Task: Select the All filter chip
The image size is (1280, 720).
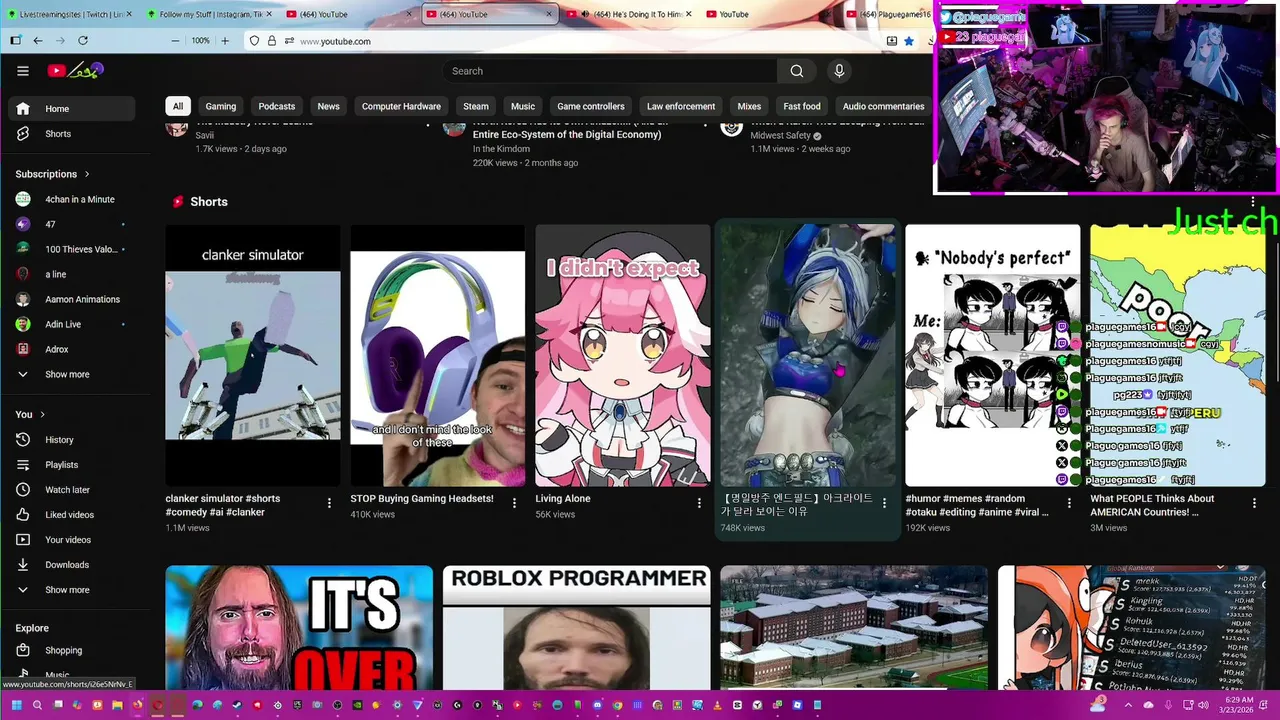Action: pos(178,106)
